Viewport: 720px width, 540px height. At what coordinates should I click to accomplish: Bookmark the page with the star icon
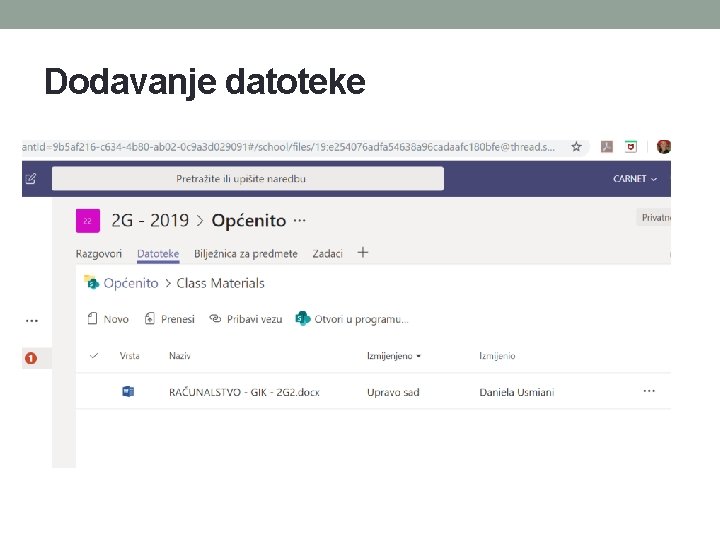pyautogui.click(x=576, y=146)
